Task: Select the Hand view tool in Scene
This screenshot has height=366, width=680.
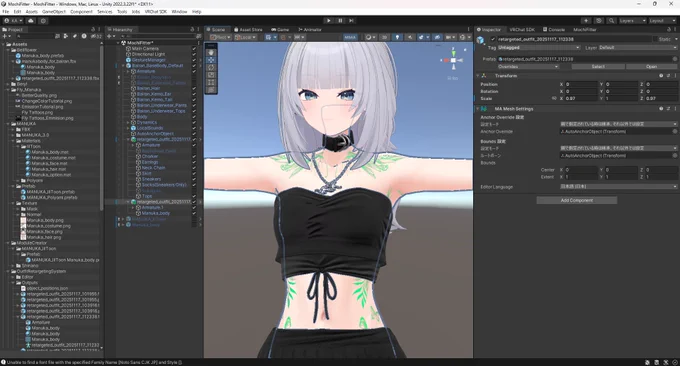Action: click(x=211, y=52)
